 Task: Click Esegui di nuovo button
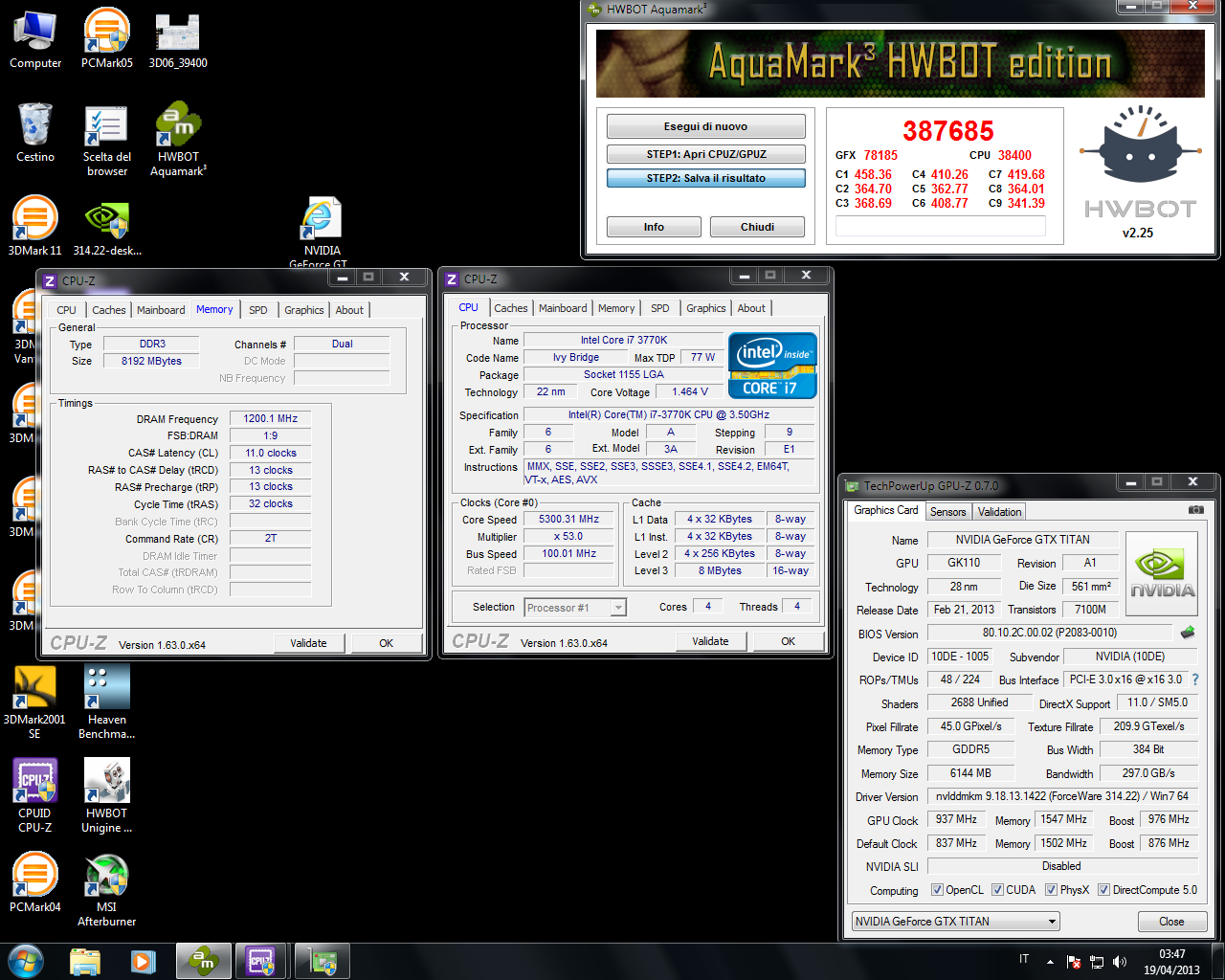pos(705,126)
